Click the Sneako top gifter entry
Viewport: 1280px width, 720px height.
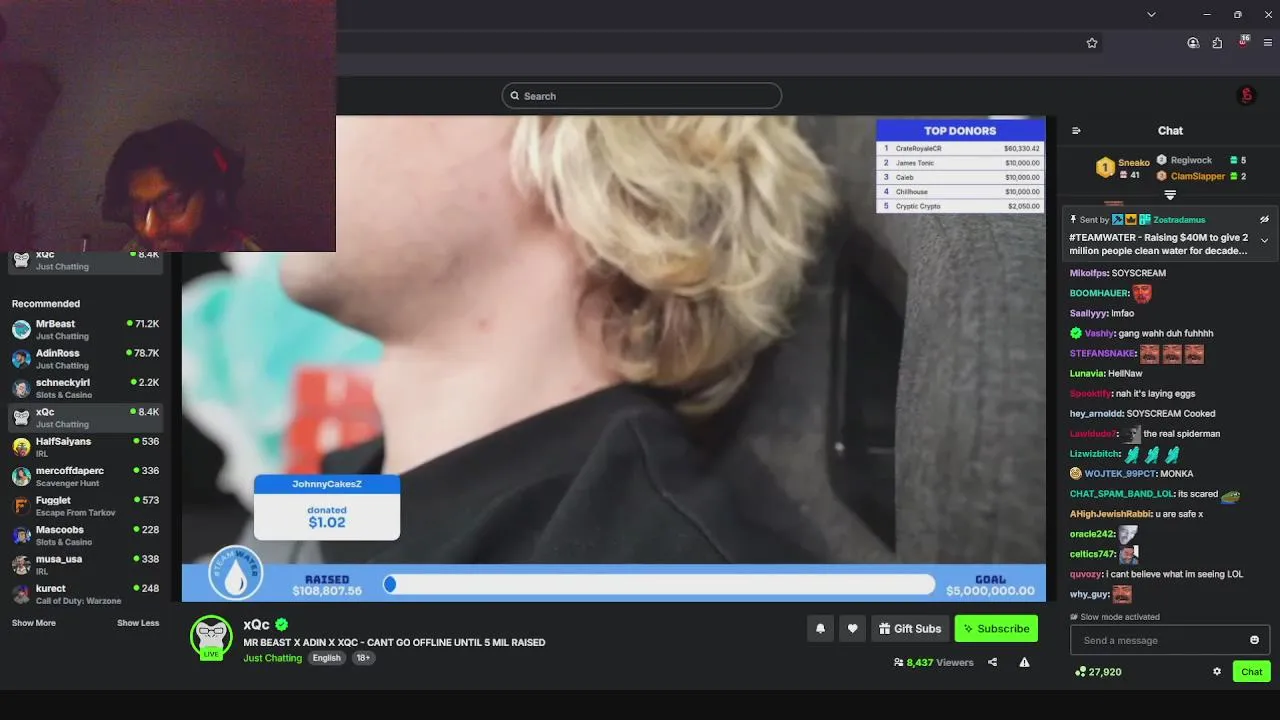tap(1123, 167)
